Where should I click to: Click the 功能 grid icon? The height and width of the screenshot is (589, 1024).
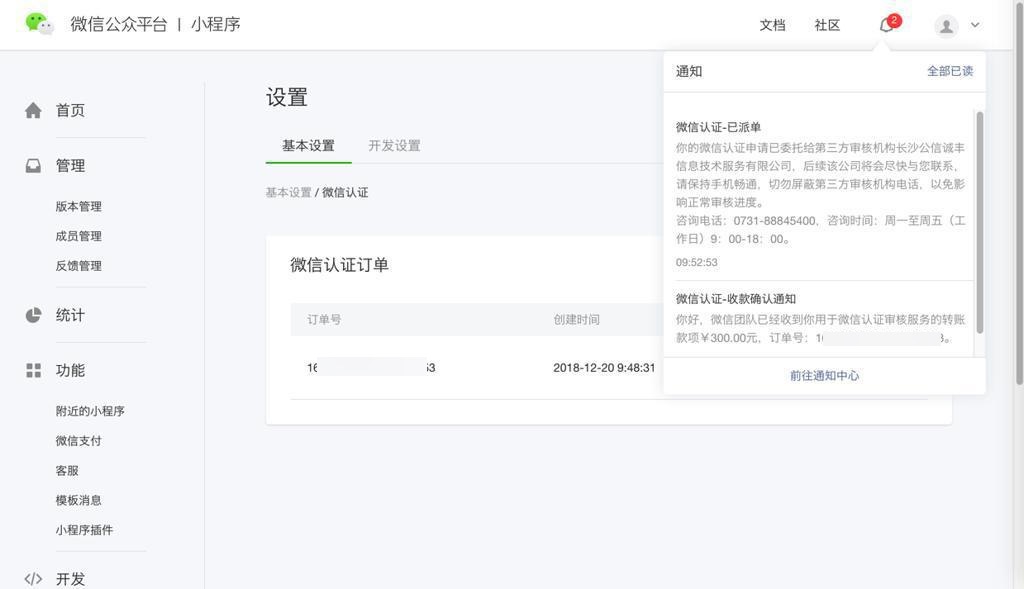pos(33,370)
